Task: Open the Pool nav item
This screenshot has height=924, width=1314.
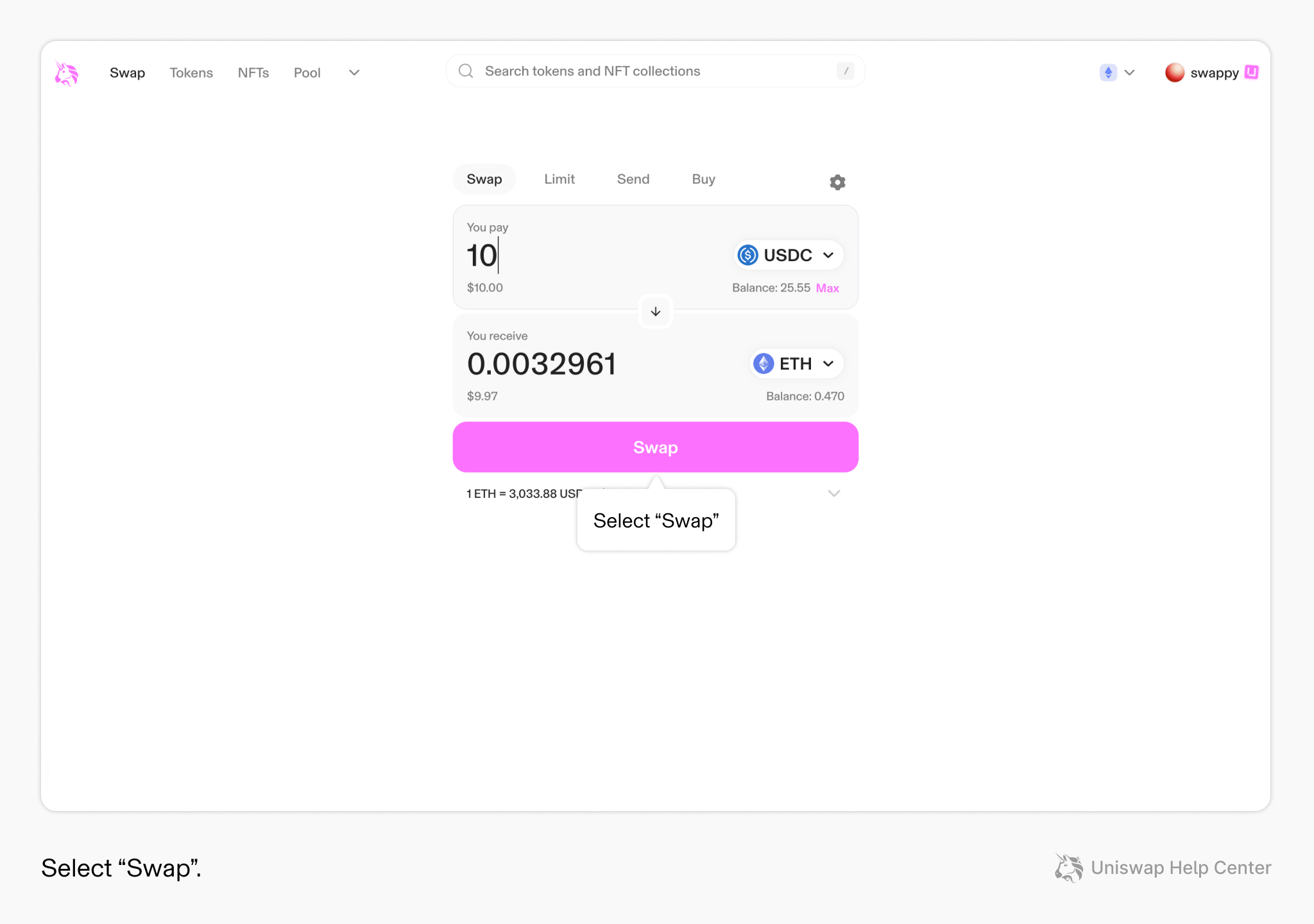Action: [307, 73]
